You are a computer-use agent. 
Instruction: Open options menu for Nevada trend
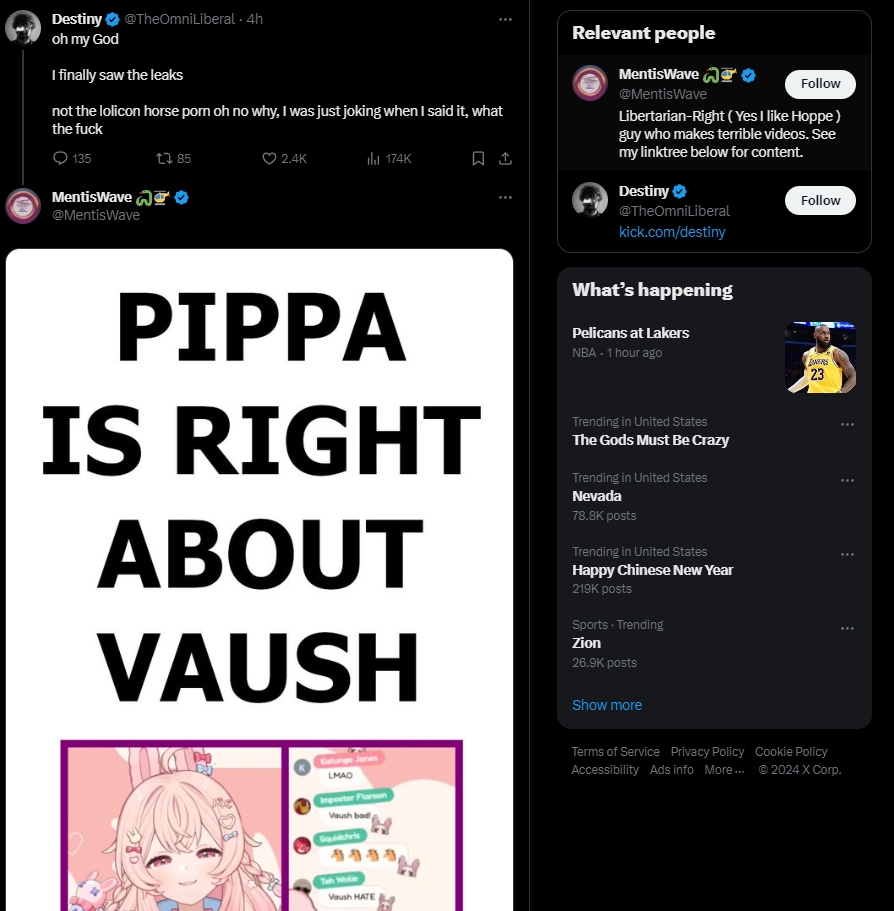[847, 480]
